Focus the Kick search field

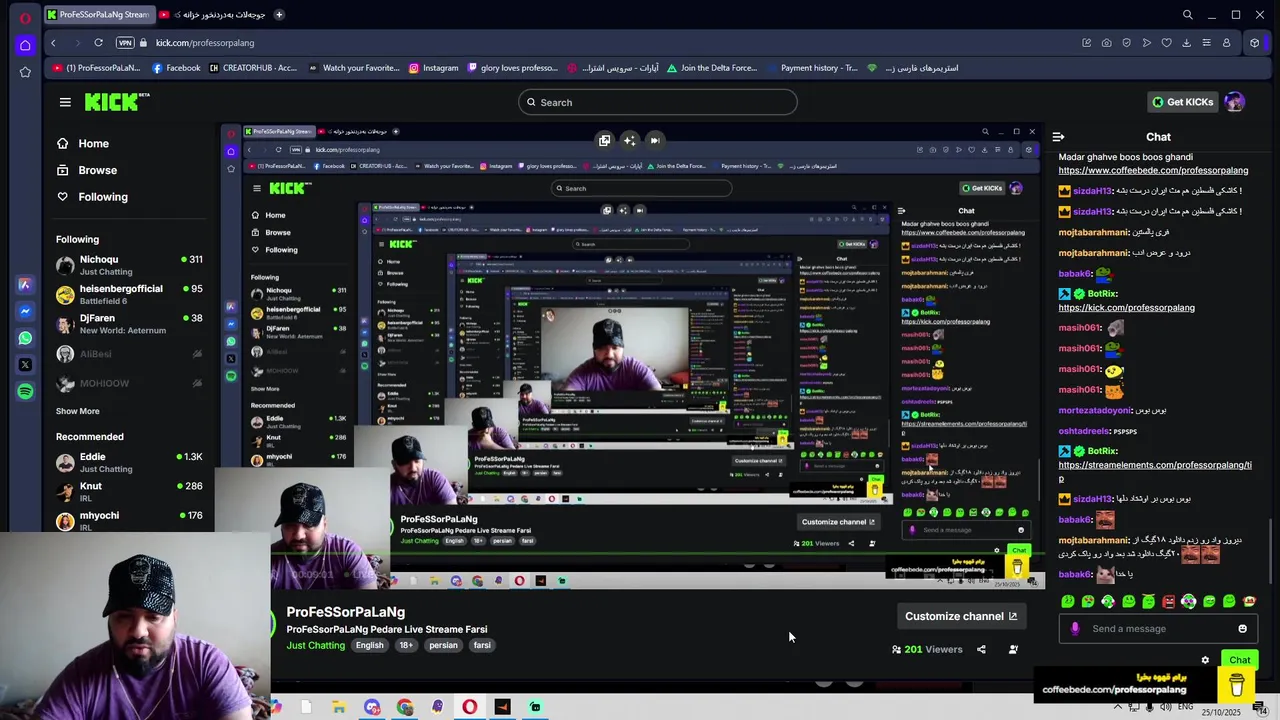pos(657,102)
